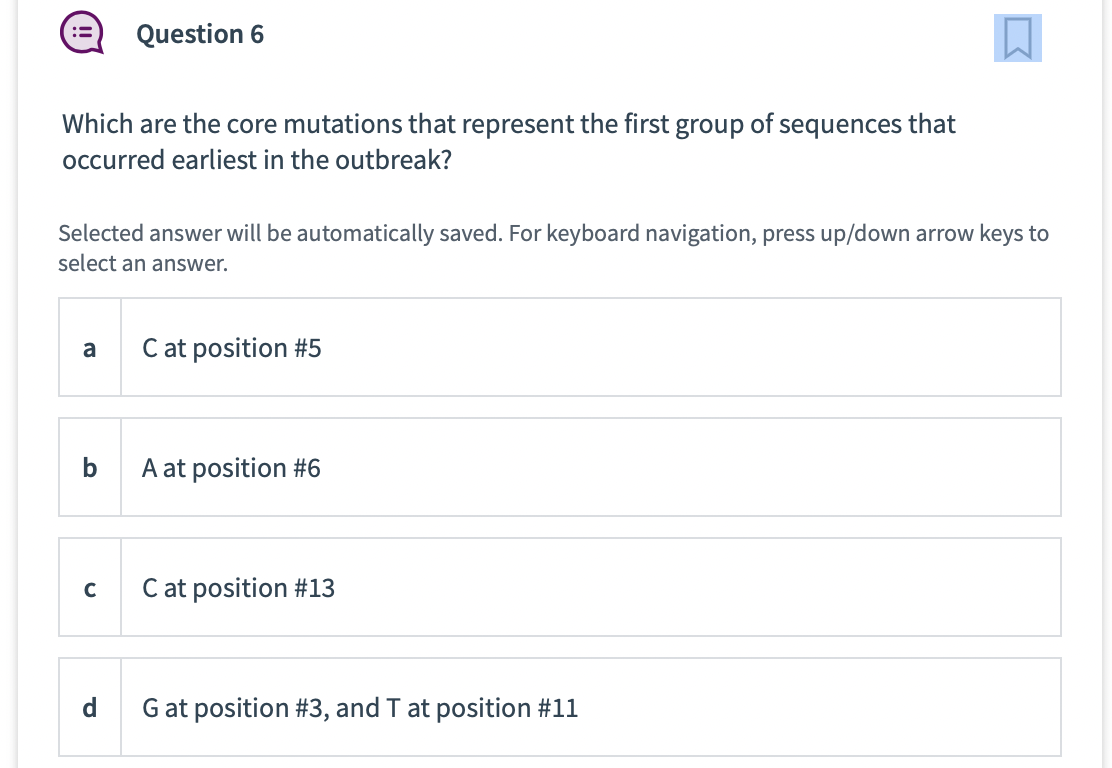The width and height of the screenshot is (1112, 768).
Task: Bookmark Question 6 with the flag icon
Action: tap(1017, 38)
